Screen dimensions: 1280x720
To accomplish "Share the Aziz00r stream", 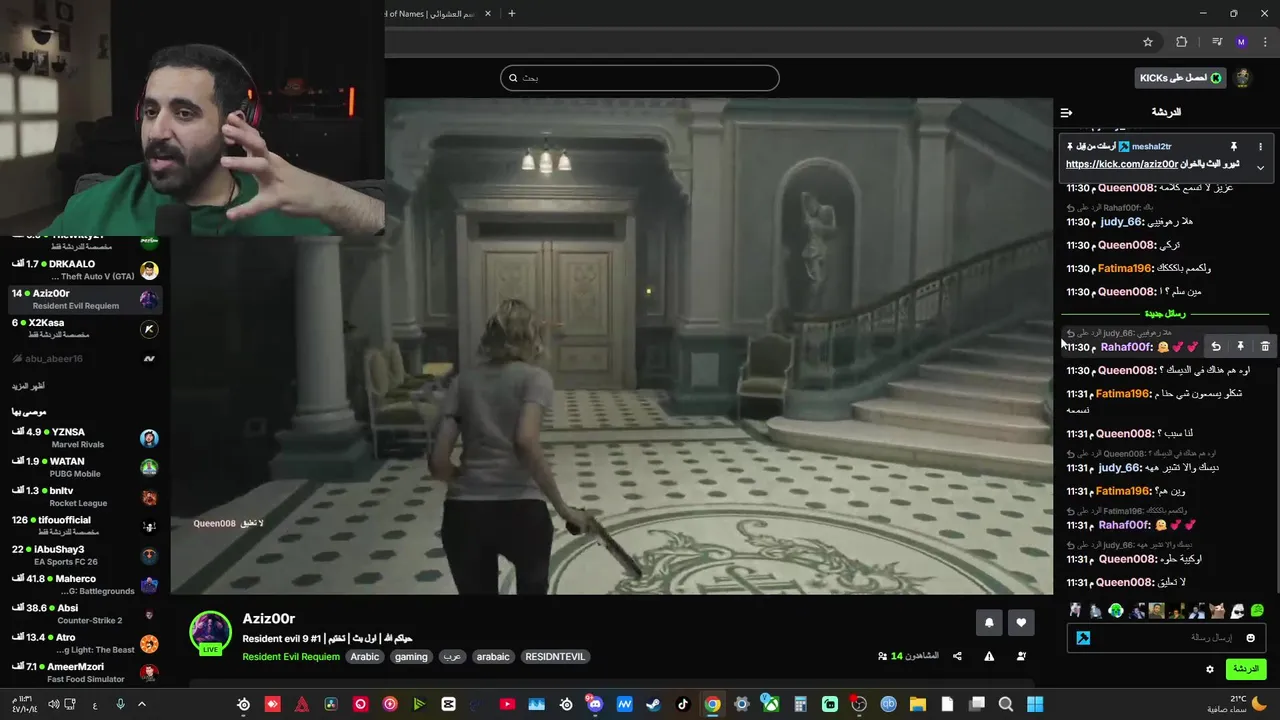I will 957,656.
